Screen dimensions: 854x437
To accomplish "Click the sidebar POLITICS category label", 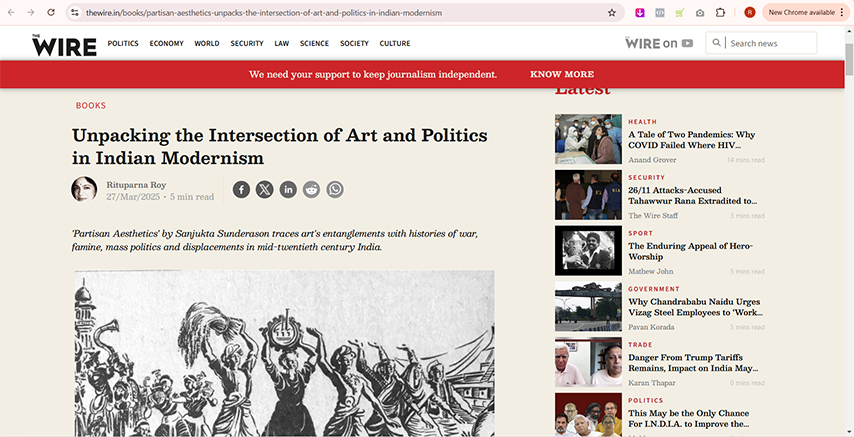I will point(646,400).
